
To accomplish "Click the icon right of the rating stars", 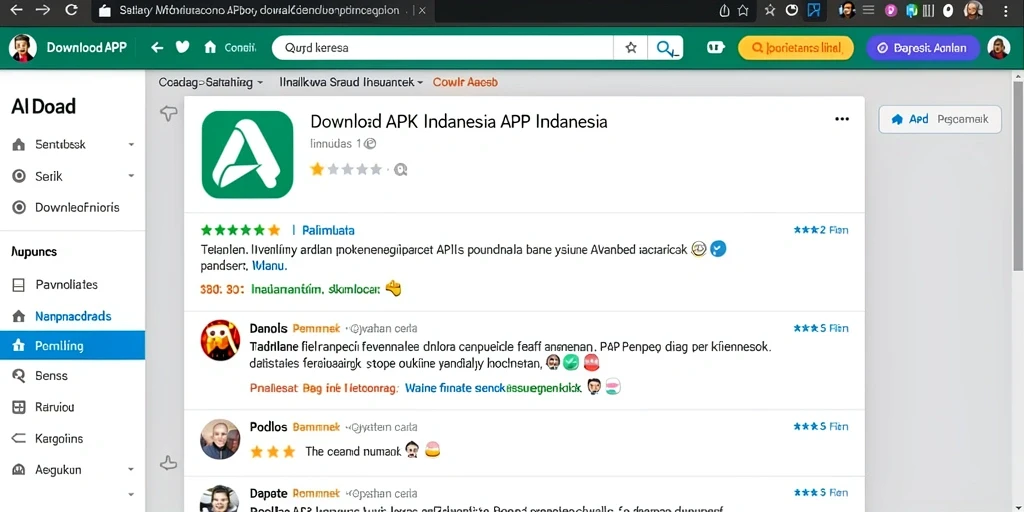I will click(x=400, y=170).
